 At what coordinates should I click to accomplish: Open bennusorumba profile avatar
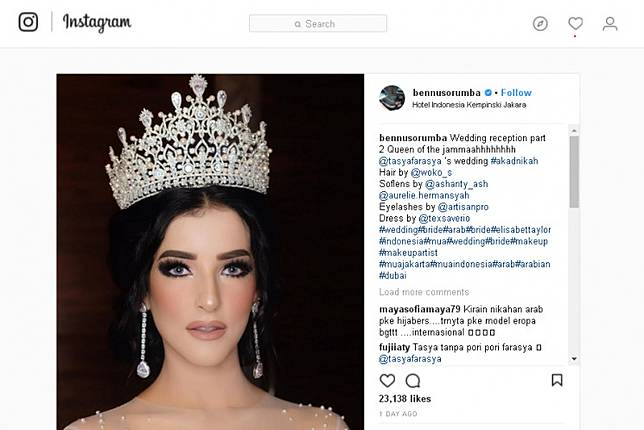pyautogui.click(x=392, y=98)
